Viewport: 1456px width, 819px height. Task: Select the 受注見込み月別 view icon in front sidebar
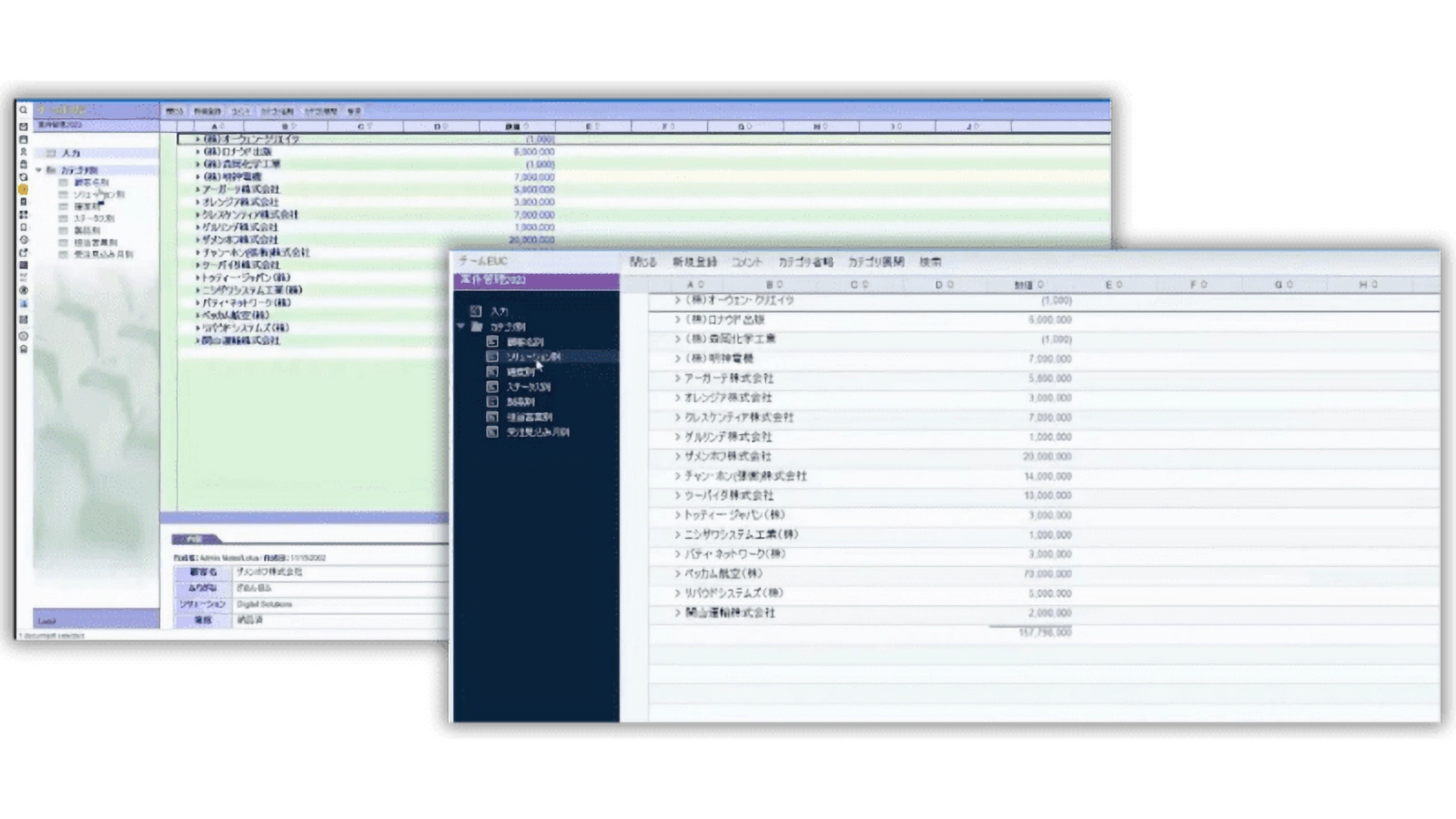pos(492,431)
